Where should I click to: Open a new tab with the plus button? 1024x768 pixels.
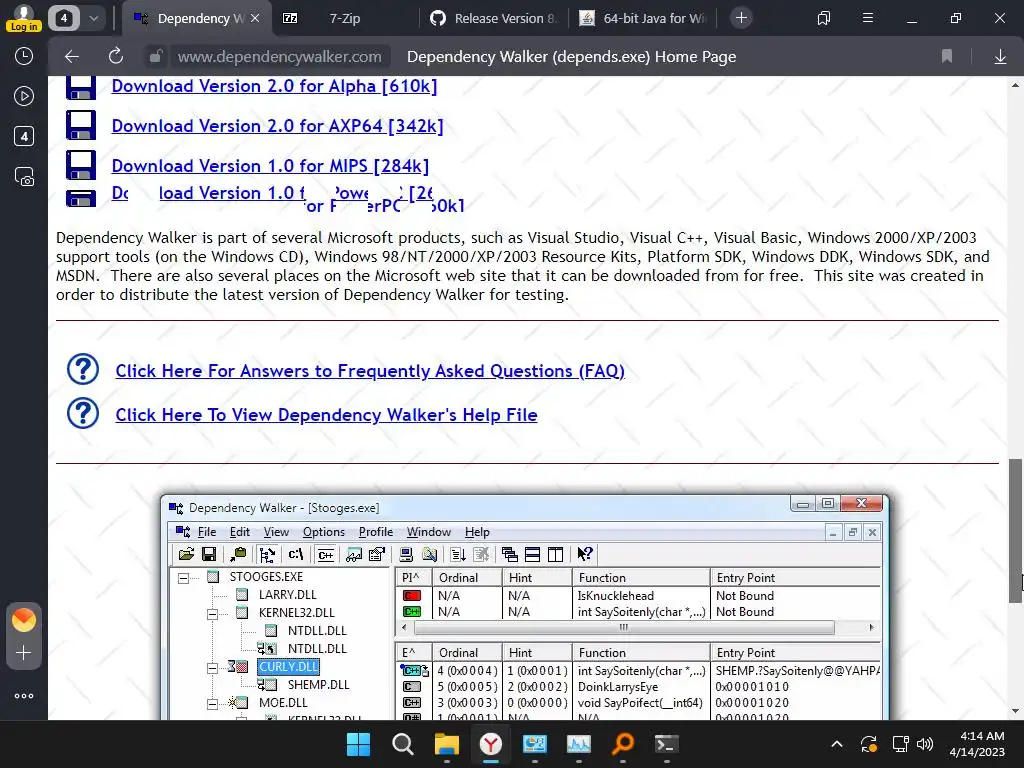pyautogui.click(x=741, y=18)
